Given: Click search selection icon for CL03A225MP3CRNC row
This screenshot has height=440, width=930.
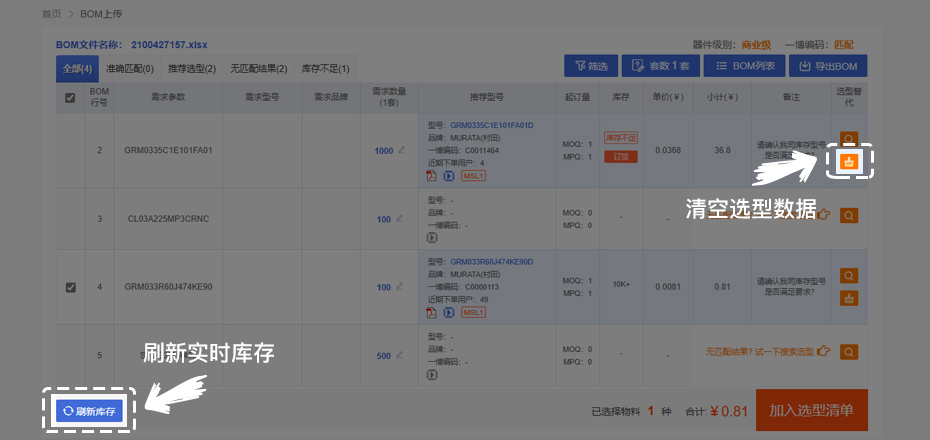Looking at the screenshot, I should pos(849,215).
